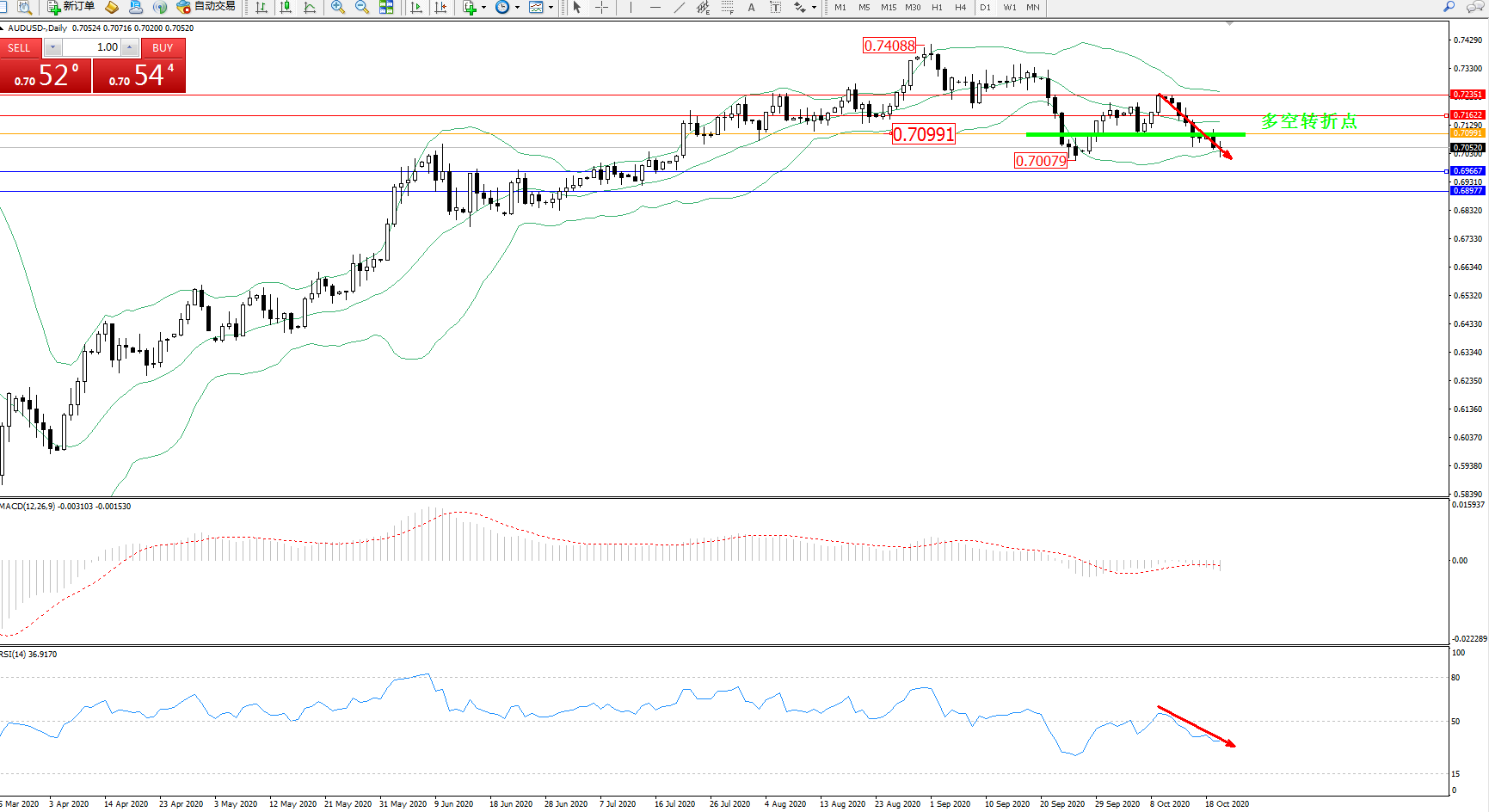Switch to H4 timeframe
The width and height of the screenshot is (1489, 812).
960,7
